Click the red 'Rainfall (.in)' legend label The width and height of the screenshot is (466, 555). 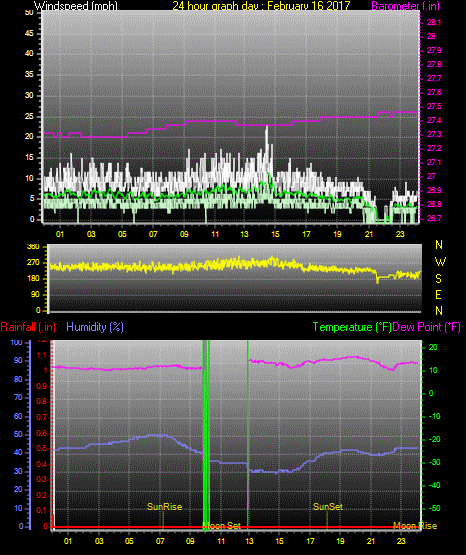pos(28,327)
